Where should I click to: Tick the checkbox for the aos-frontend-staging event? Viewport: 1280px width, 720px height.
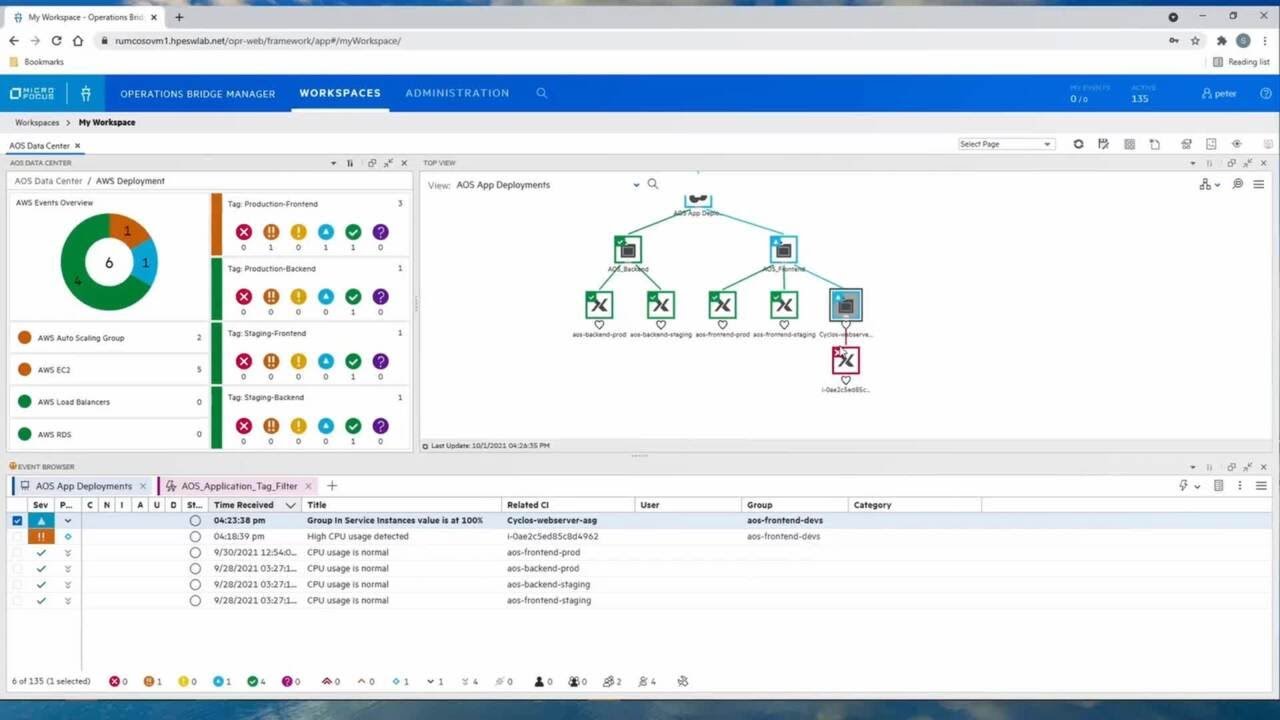[17, 600]
